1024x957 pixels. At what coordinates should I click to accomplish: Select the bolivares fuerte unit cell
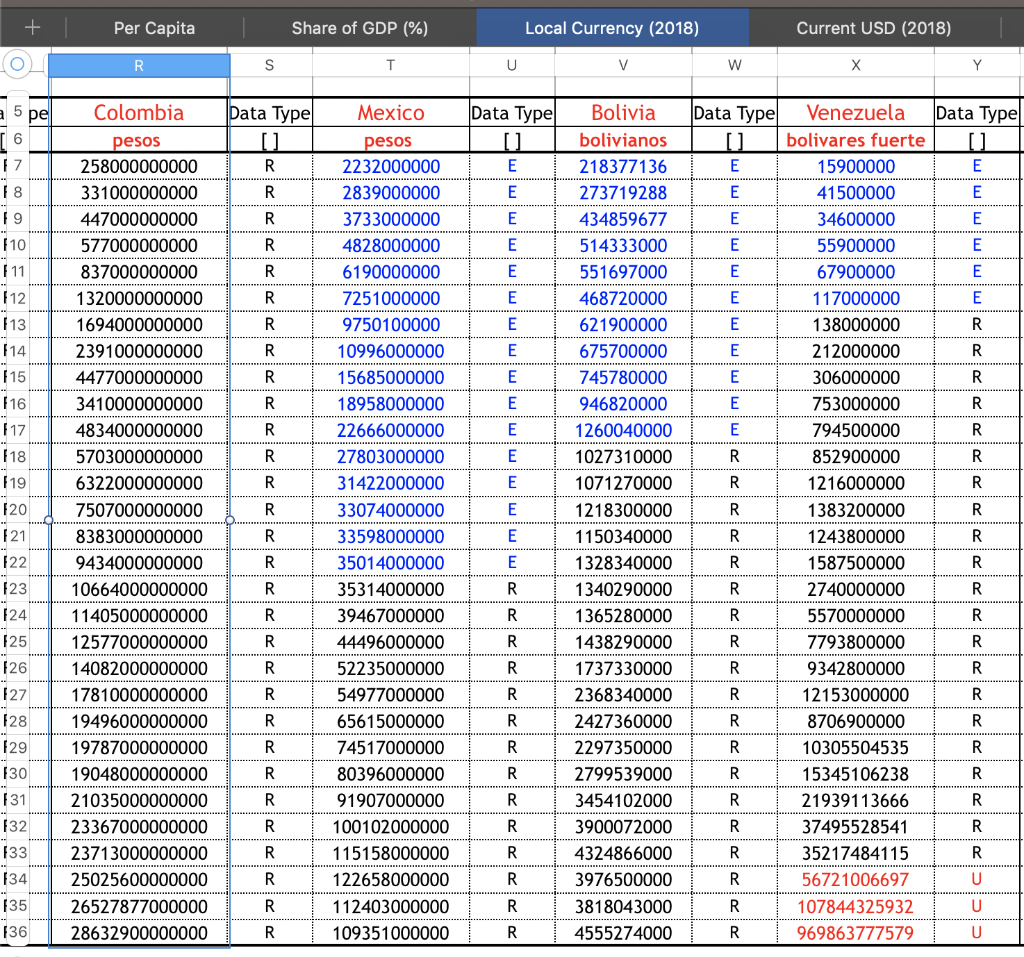[856, 140]
